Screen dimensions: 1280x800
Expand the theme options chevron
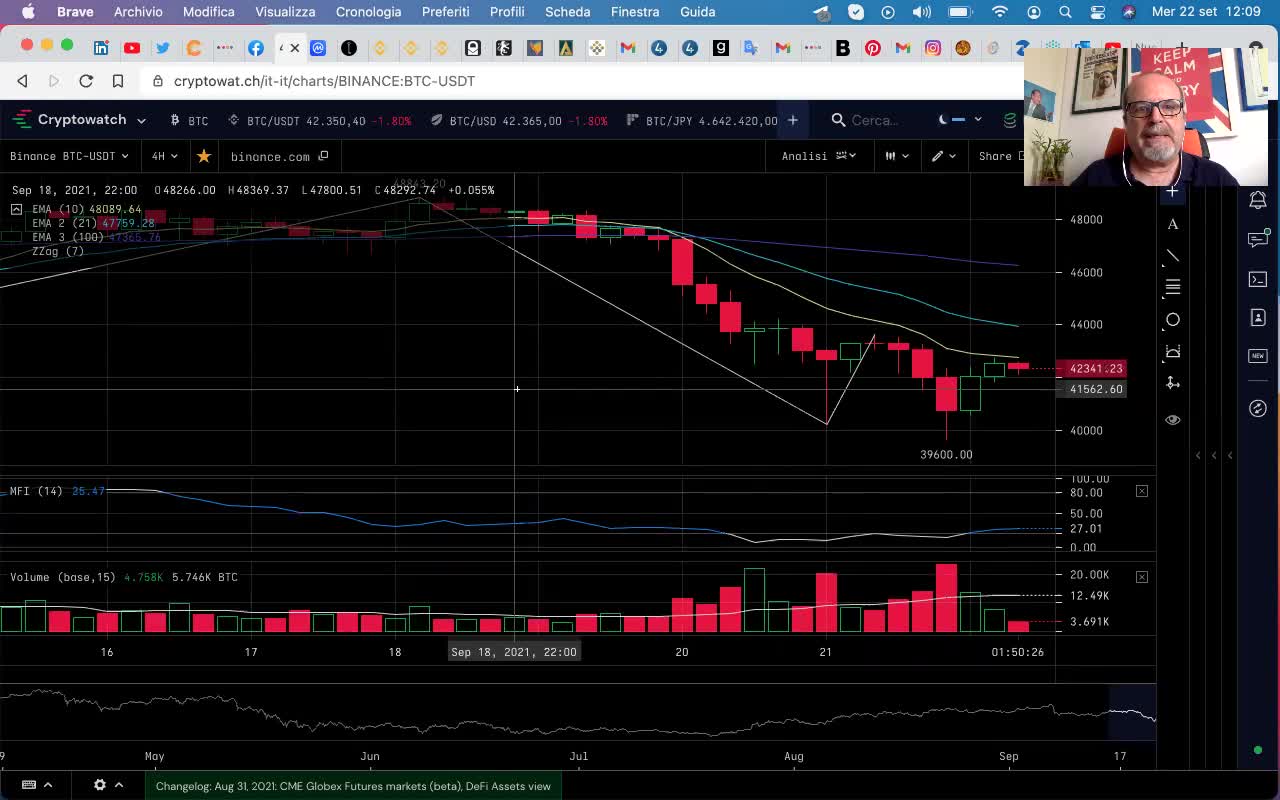tap(978, 120)
